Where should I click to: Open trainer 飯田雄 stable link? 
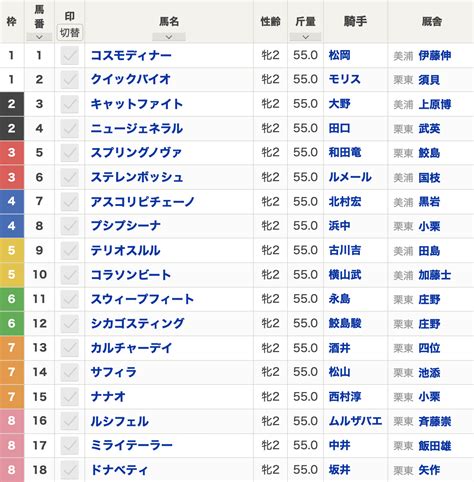435,445
